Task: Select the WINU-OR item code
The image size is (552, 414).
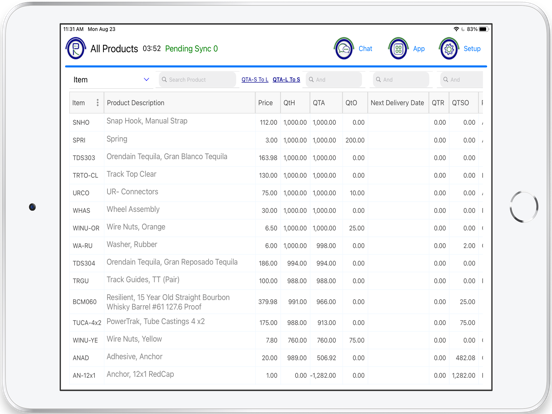Action: pyautogui.click(x=86, y=228)
